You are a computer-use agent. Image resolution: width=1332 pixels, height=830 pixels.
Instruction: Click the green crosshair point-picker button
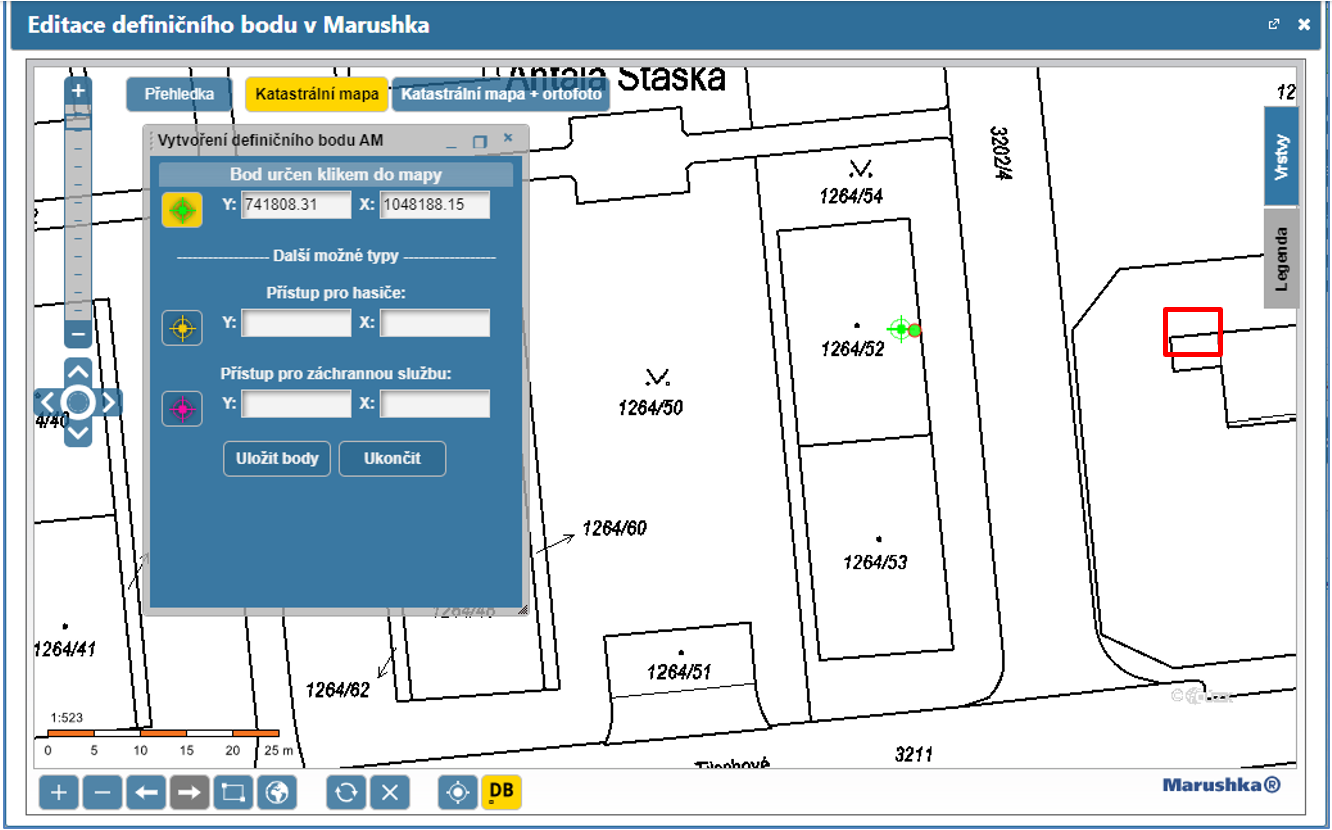[182, 210]
